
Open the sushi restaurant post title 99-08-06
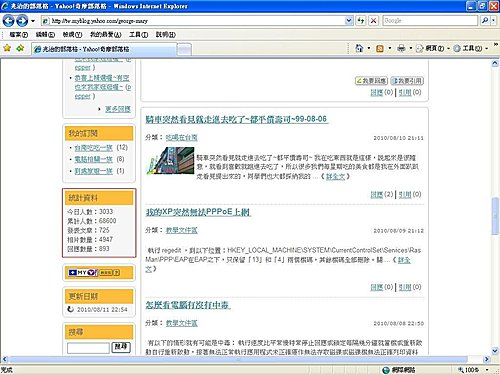[x=236, y=119]
